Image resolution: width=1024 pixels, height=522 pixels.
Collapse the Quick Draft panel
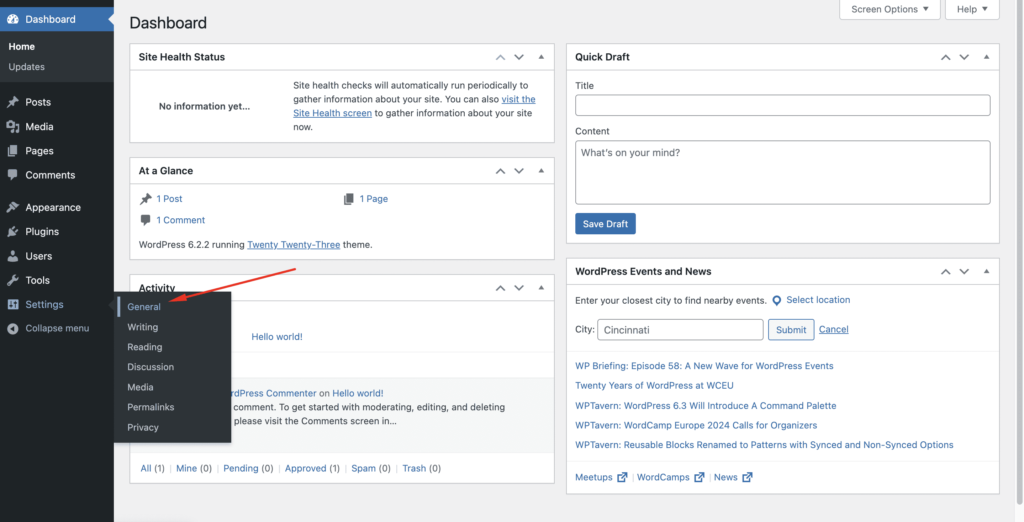coord(986,57)
